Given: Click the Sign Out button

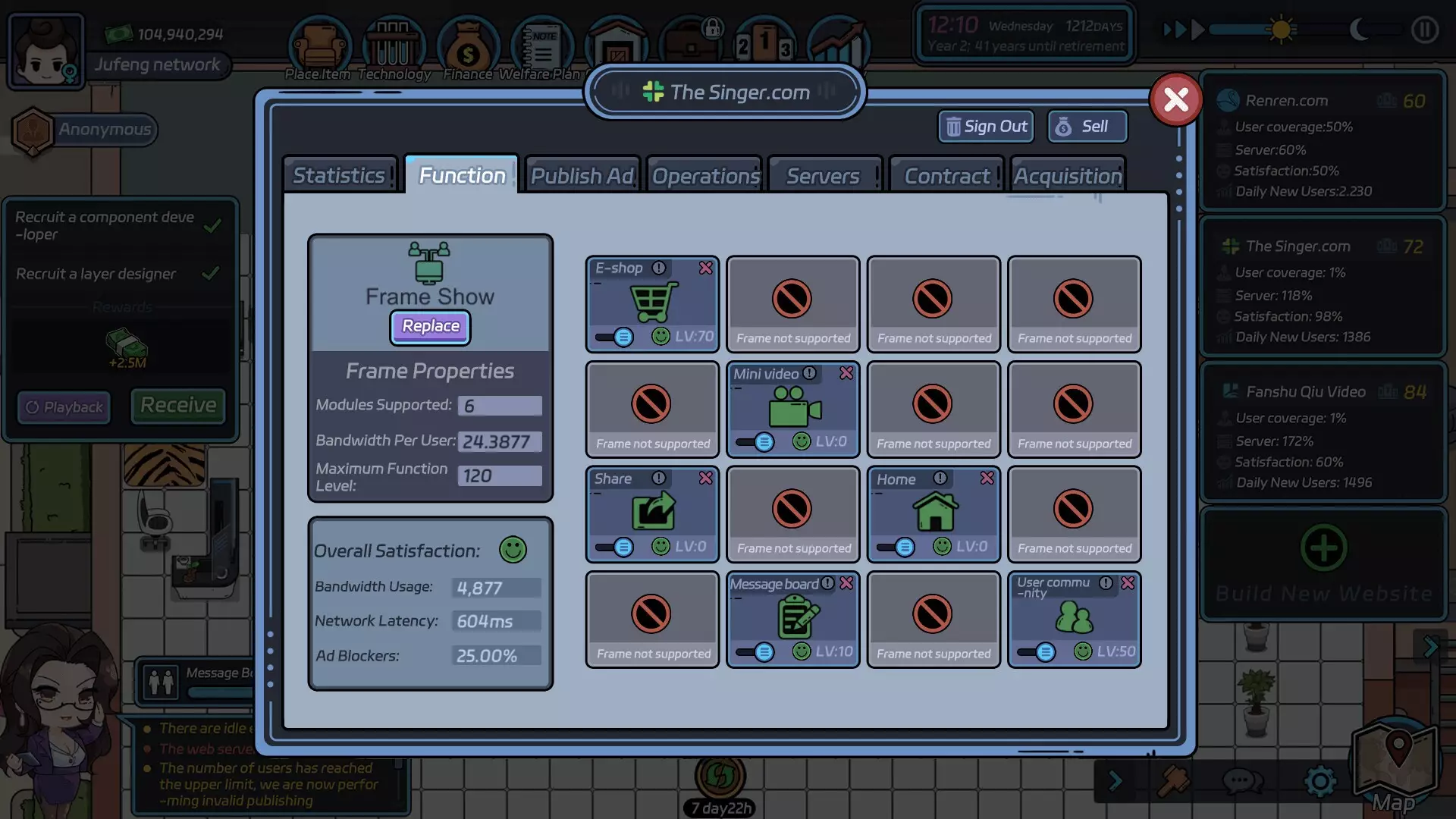Looking at the screenshot, I should (x=987, y=127).
